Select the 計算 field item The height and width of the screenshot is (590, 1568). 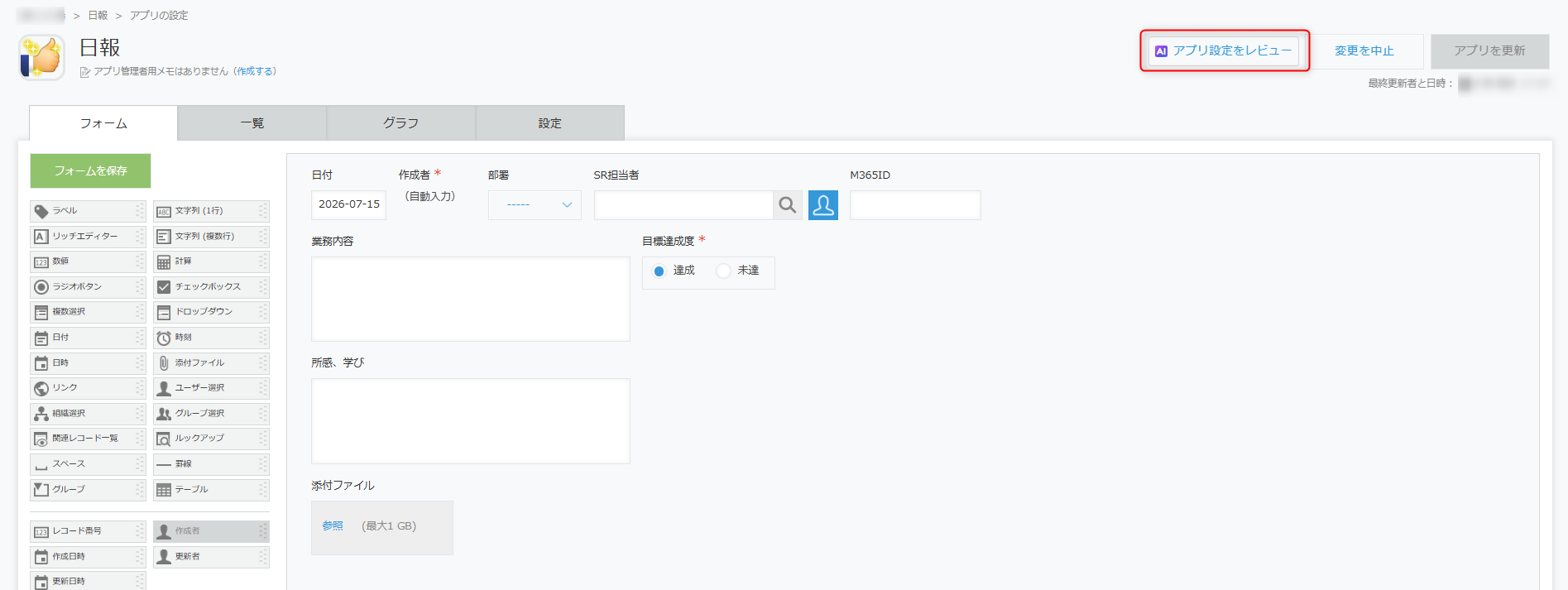(211, 261)
